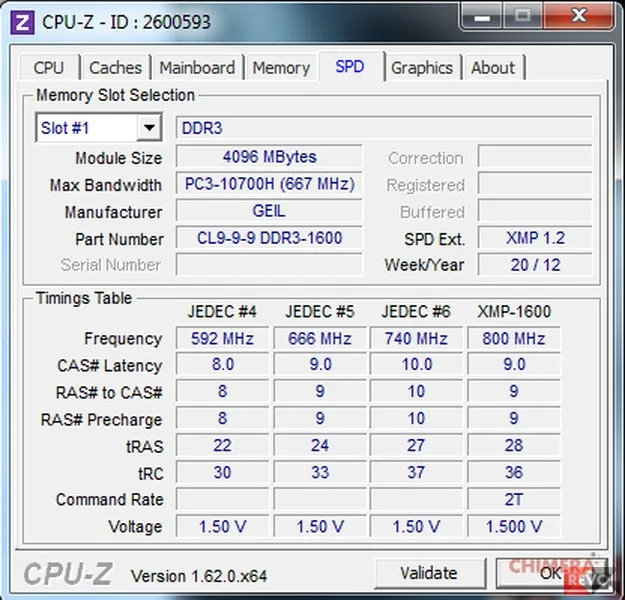625x600 pixels.
Task: Go to the Mainboard tab
Action: tap(197, 67)
